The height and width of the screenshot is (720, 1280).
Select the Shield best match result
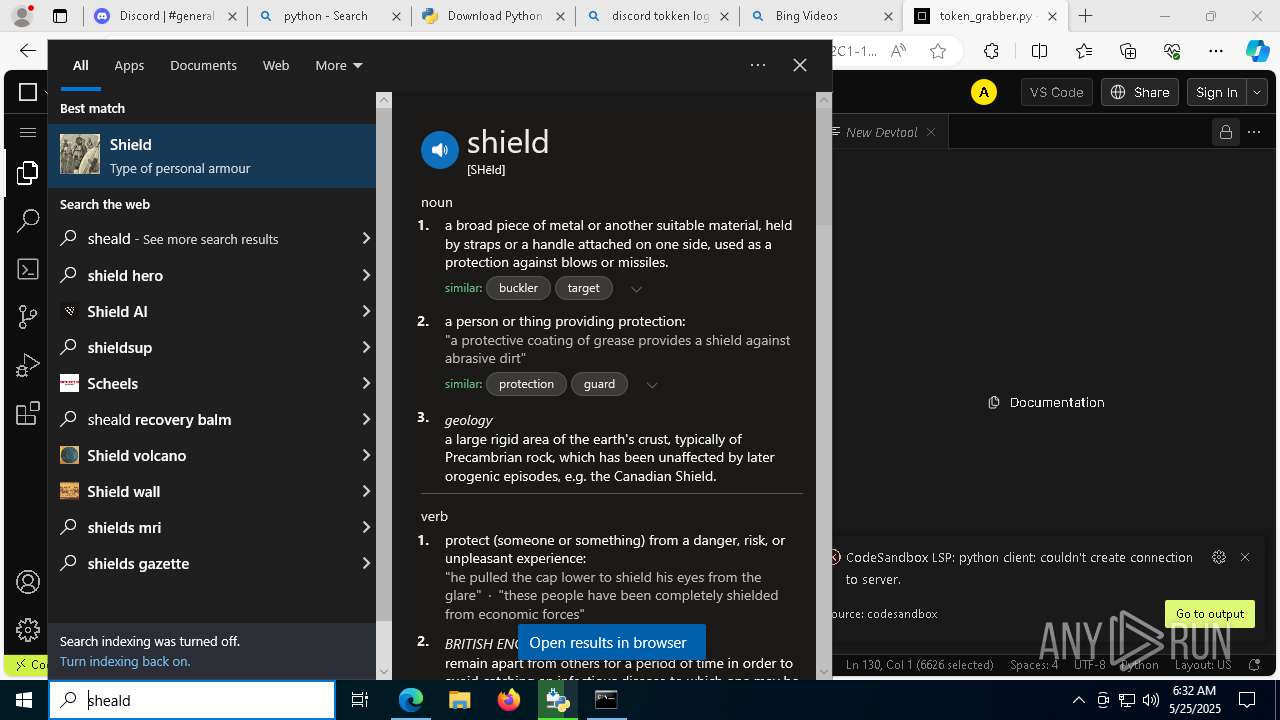click(212, 156)
